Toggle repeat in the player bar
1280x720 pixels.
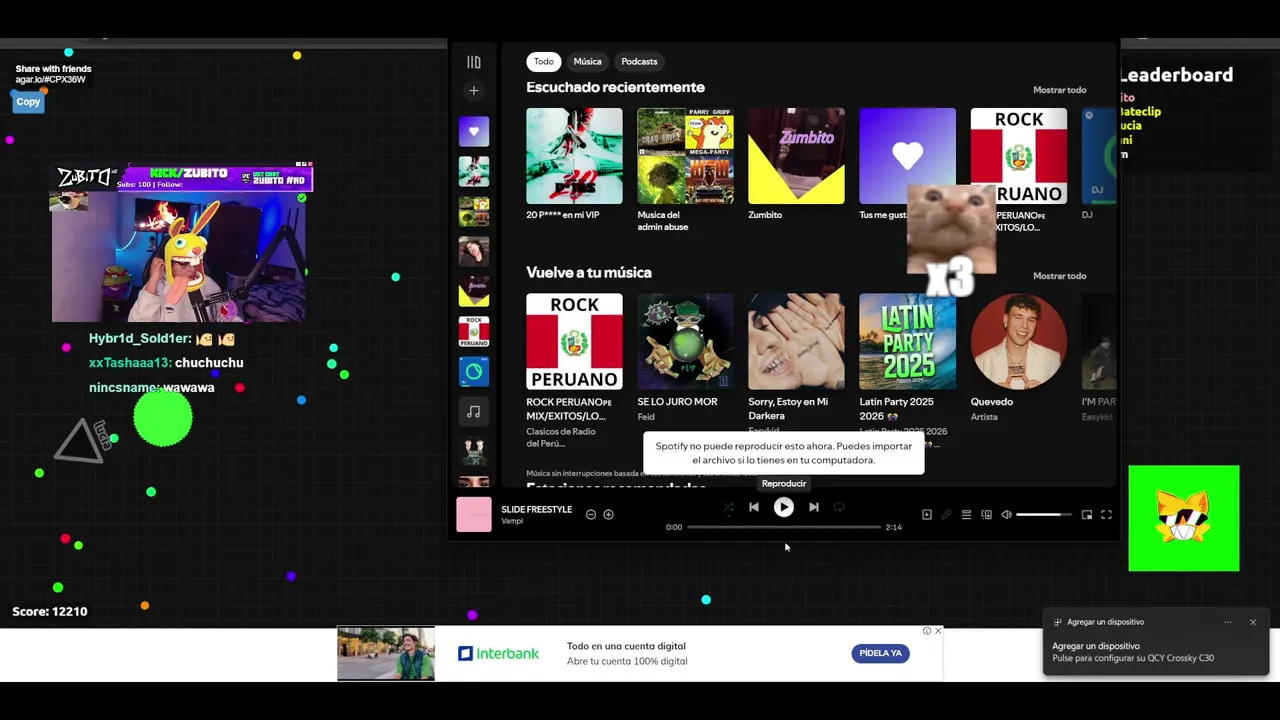[x=839, y=507]
